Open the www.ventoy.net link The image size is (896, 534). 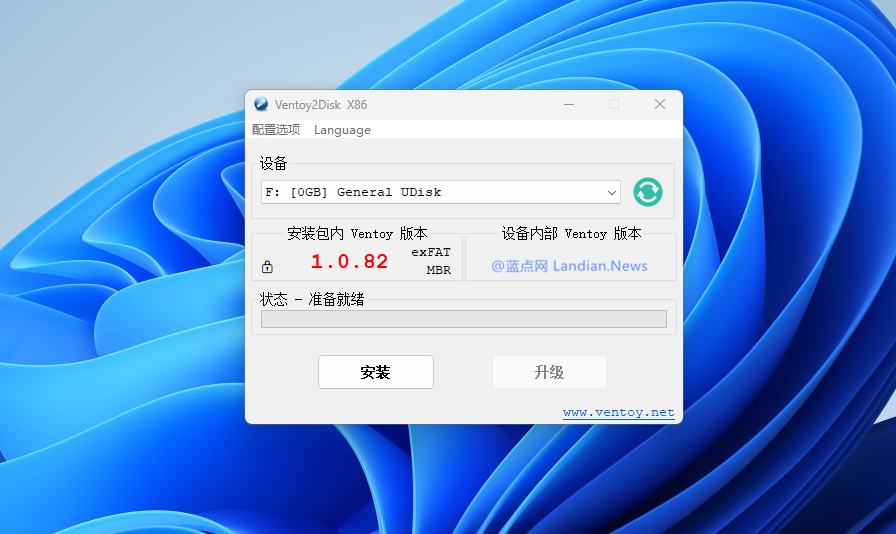pyautogui.click(x=618, y=412)
